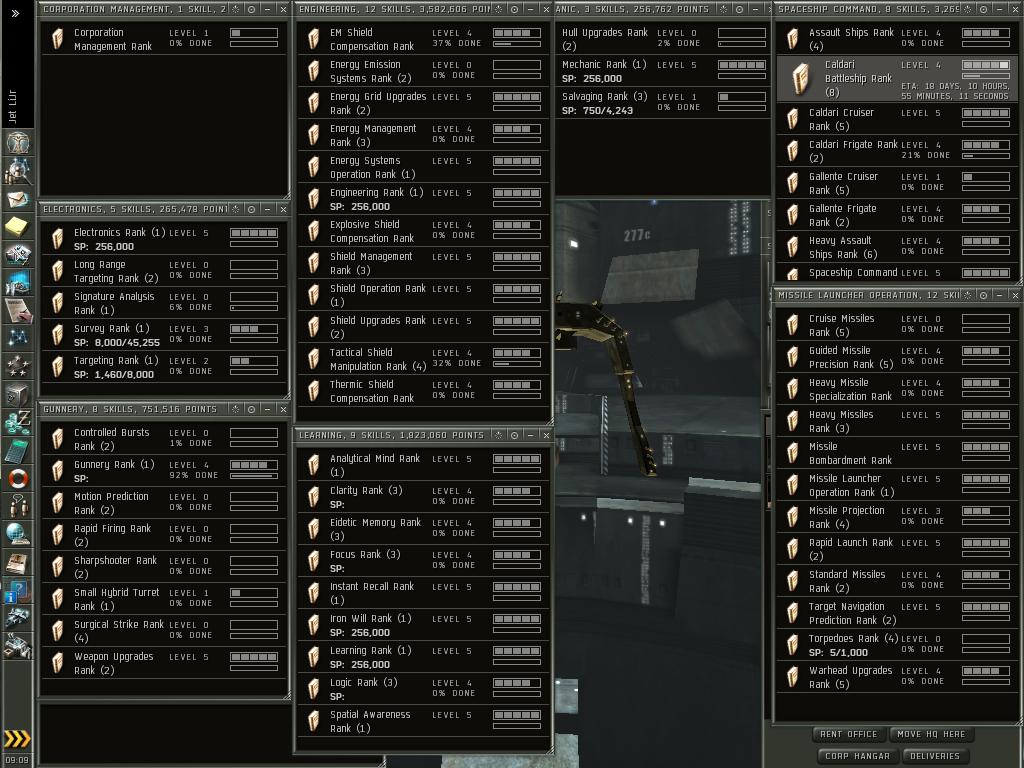1024x768 pixels.
Task: Click the Move HQ Here button
Action: click(x=931, y=734)
